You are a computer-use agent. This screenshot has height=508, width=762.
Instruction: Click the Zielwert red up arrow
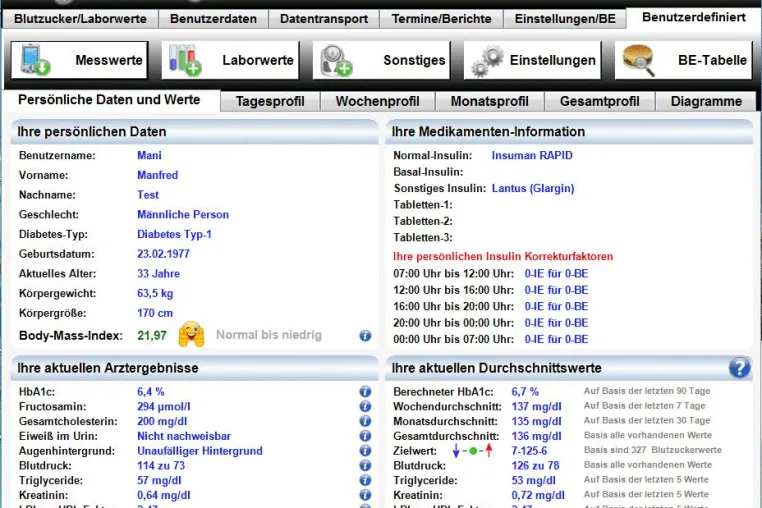point(489,451)
